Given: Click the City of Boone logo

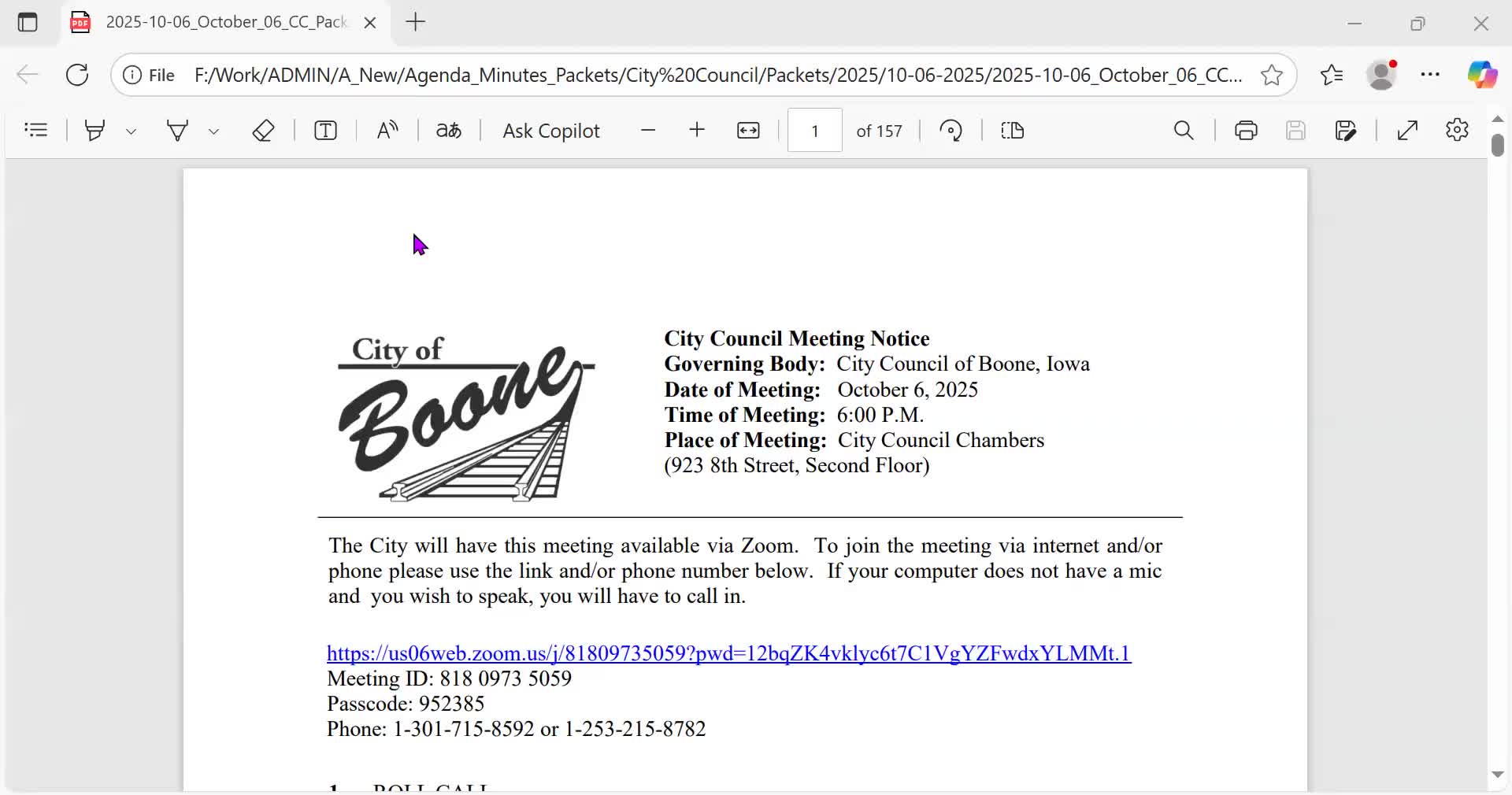Looking at the screenshot, I should 466,418.
